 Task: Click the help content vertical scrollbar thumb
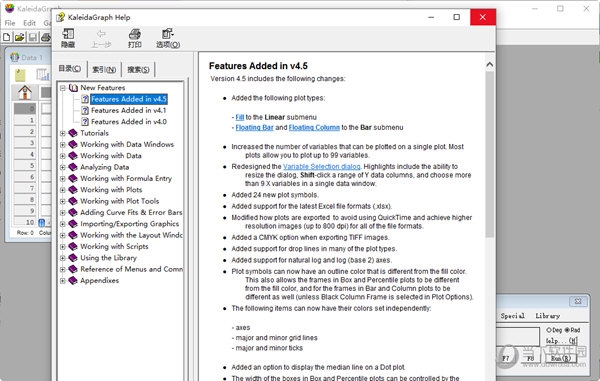pos(489,155)
